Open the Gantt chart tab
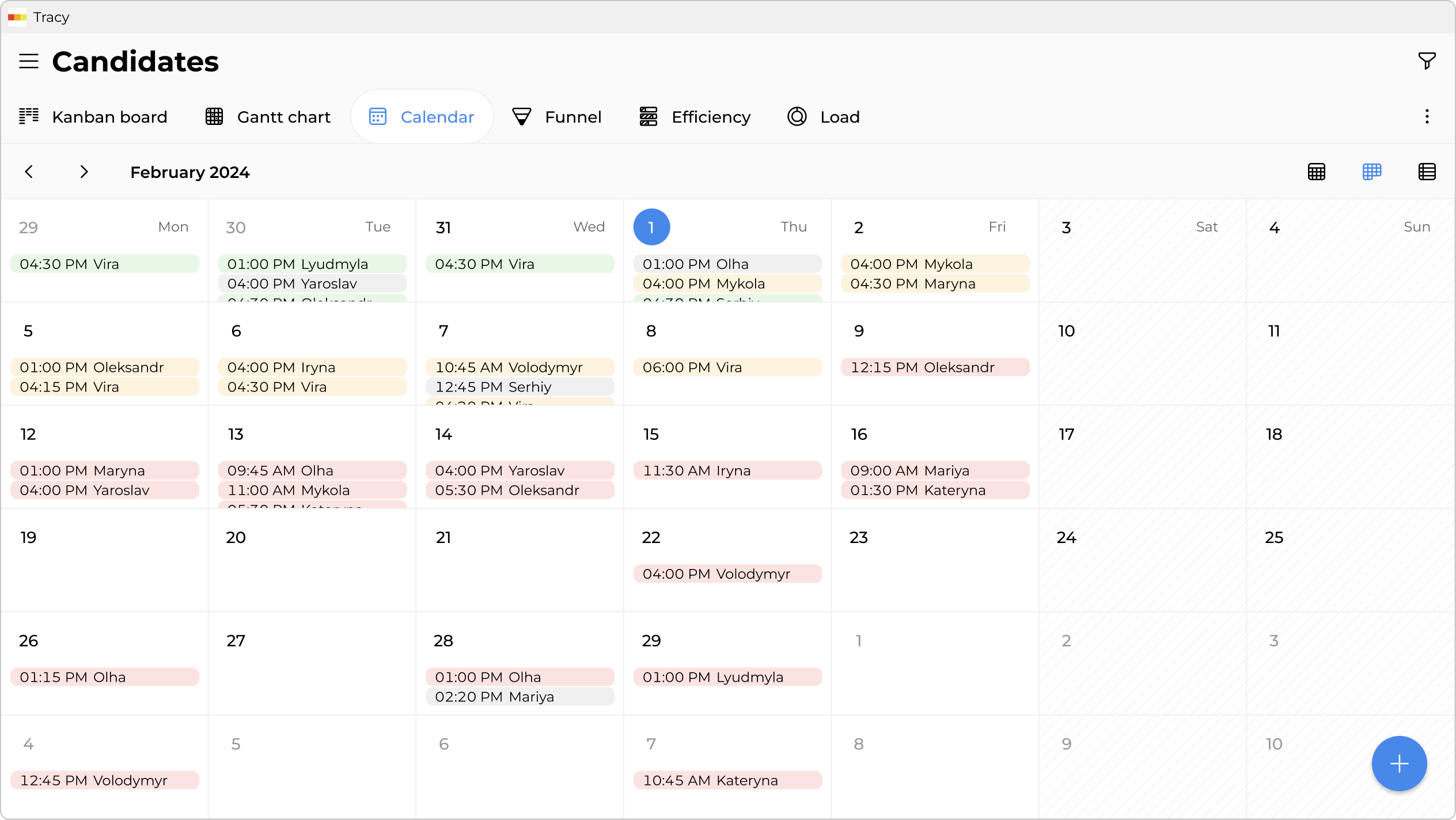The width and height of the screenshot is (1456, 820). point(268,117)
